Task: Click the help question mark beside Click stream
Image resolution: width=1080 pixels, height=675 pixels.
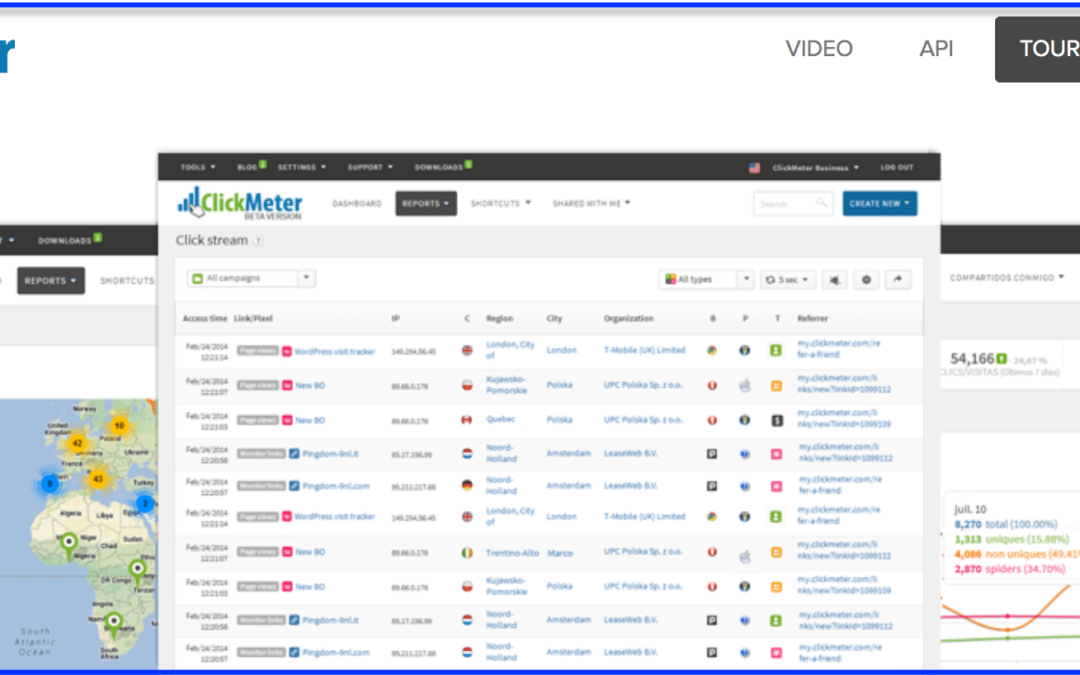Action: point(258,241)
